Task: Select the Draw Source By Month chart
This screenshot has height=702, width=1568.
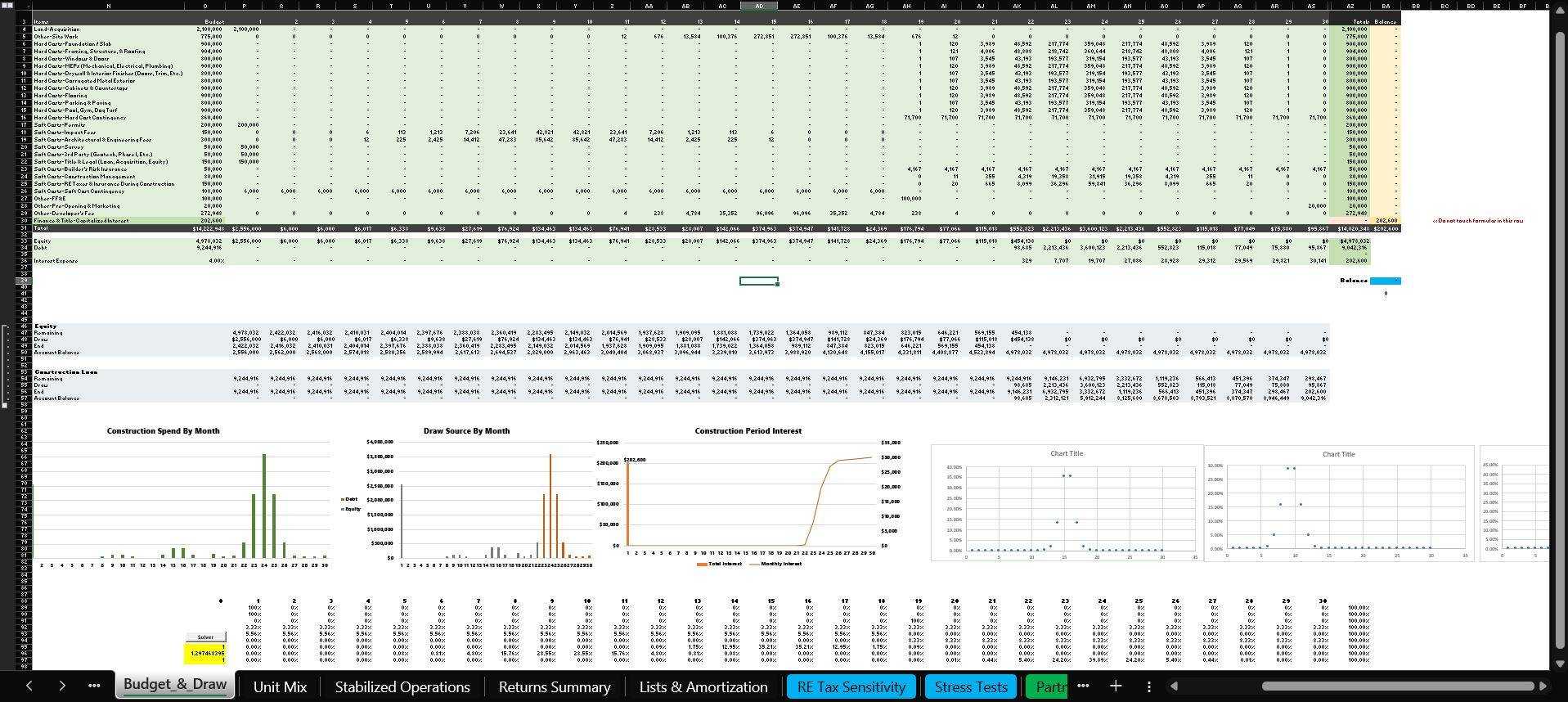Action: [466, 497]
